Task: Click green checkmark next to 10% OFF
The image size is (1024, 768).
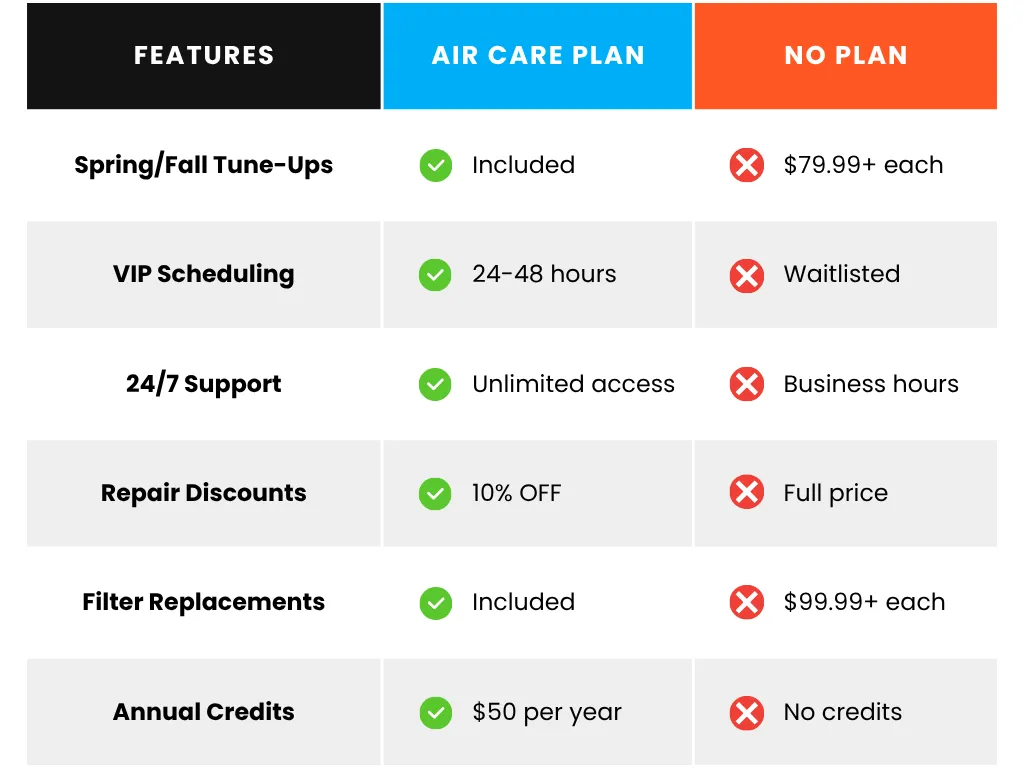Action: coord(435,493)
